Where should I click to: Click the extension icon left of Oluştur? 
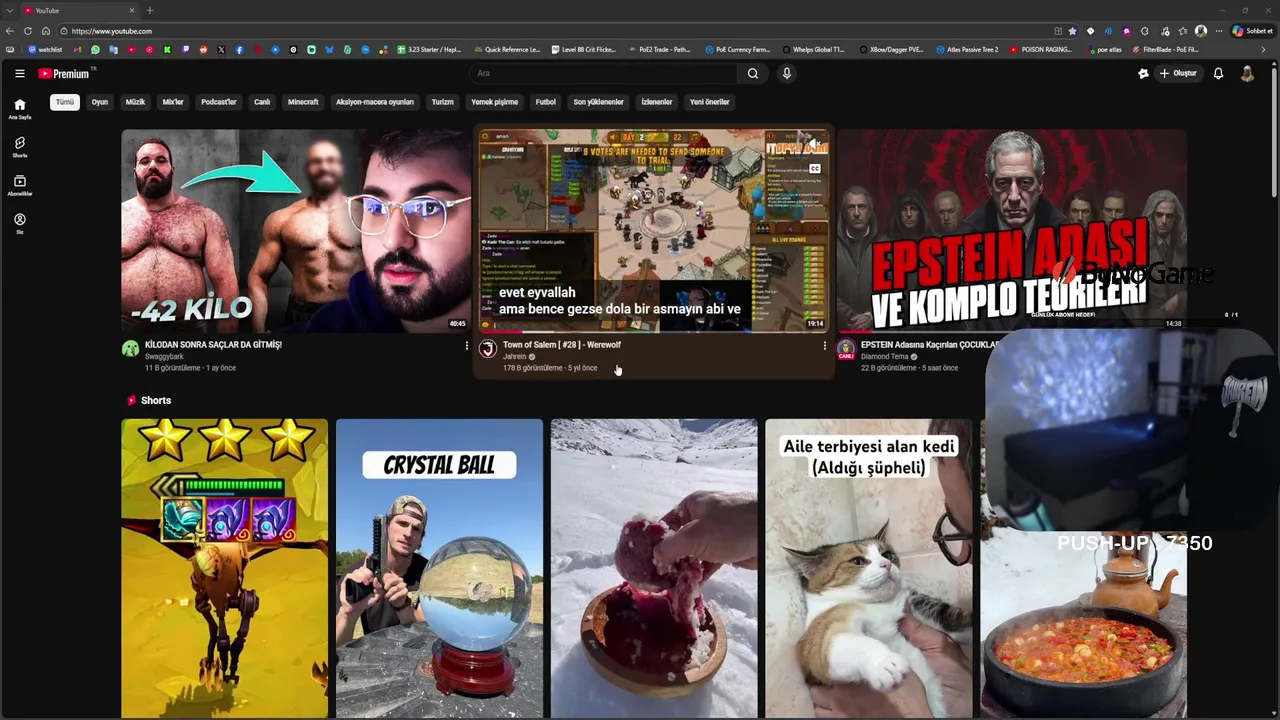1143,73
